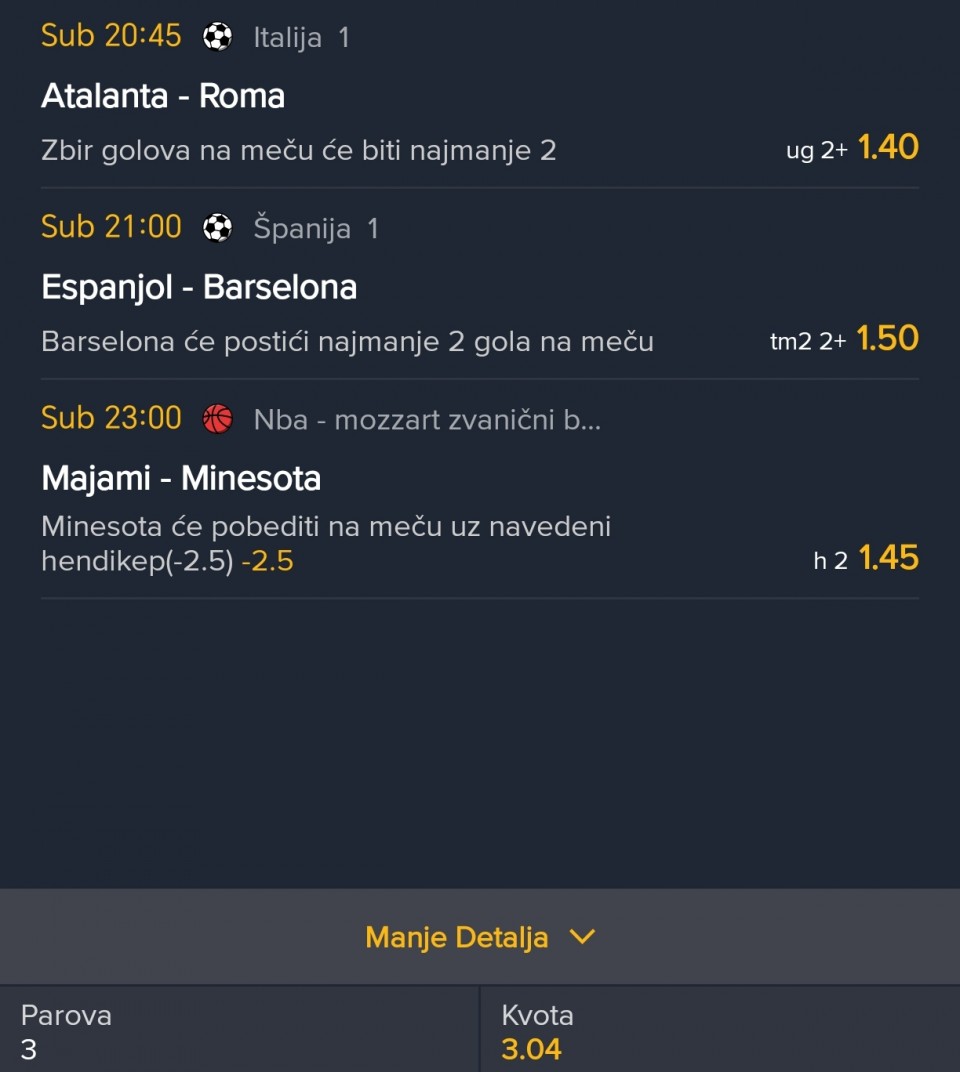960x1072 pixels.
Task: Click the Barselona goals bet description
Action: click(x=347, y=342)
